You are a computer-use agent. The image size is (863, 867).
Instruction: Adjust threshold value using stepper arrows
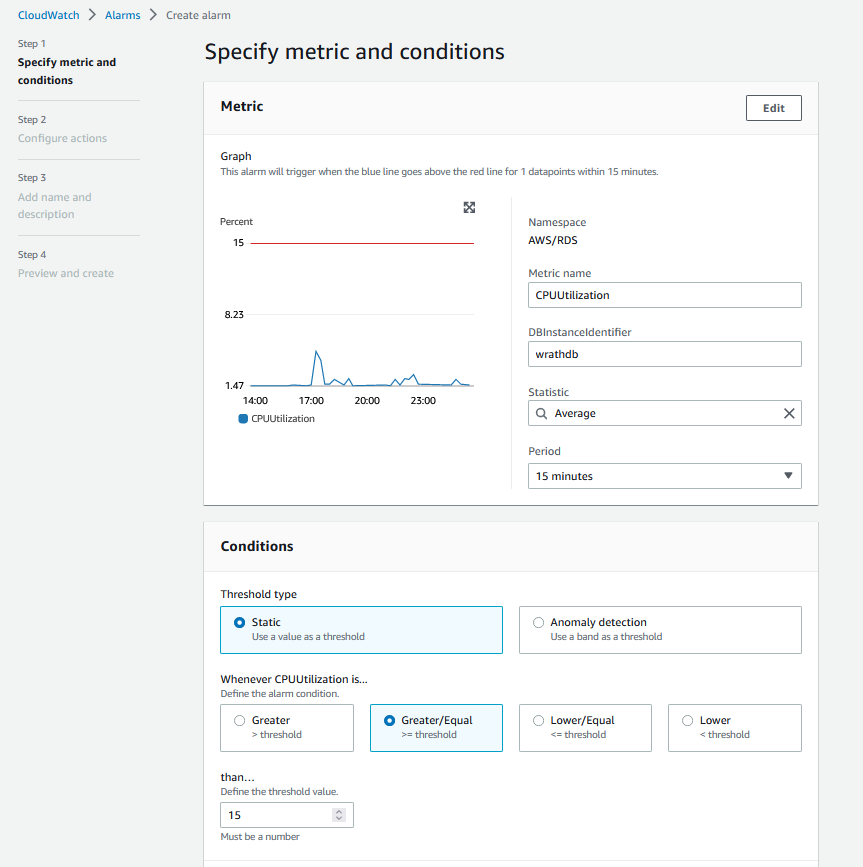[339, 815]
